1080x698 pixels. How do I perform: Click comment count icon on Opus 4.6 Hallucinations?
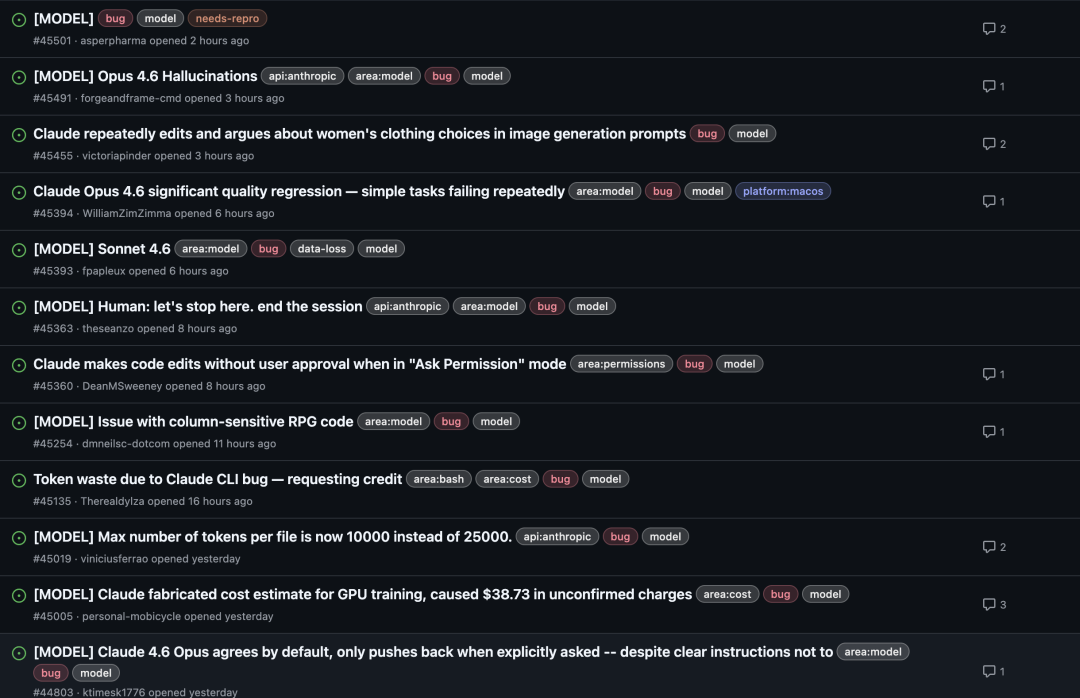(x=989, y=87)
